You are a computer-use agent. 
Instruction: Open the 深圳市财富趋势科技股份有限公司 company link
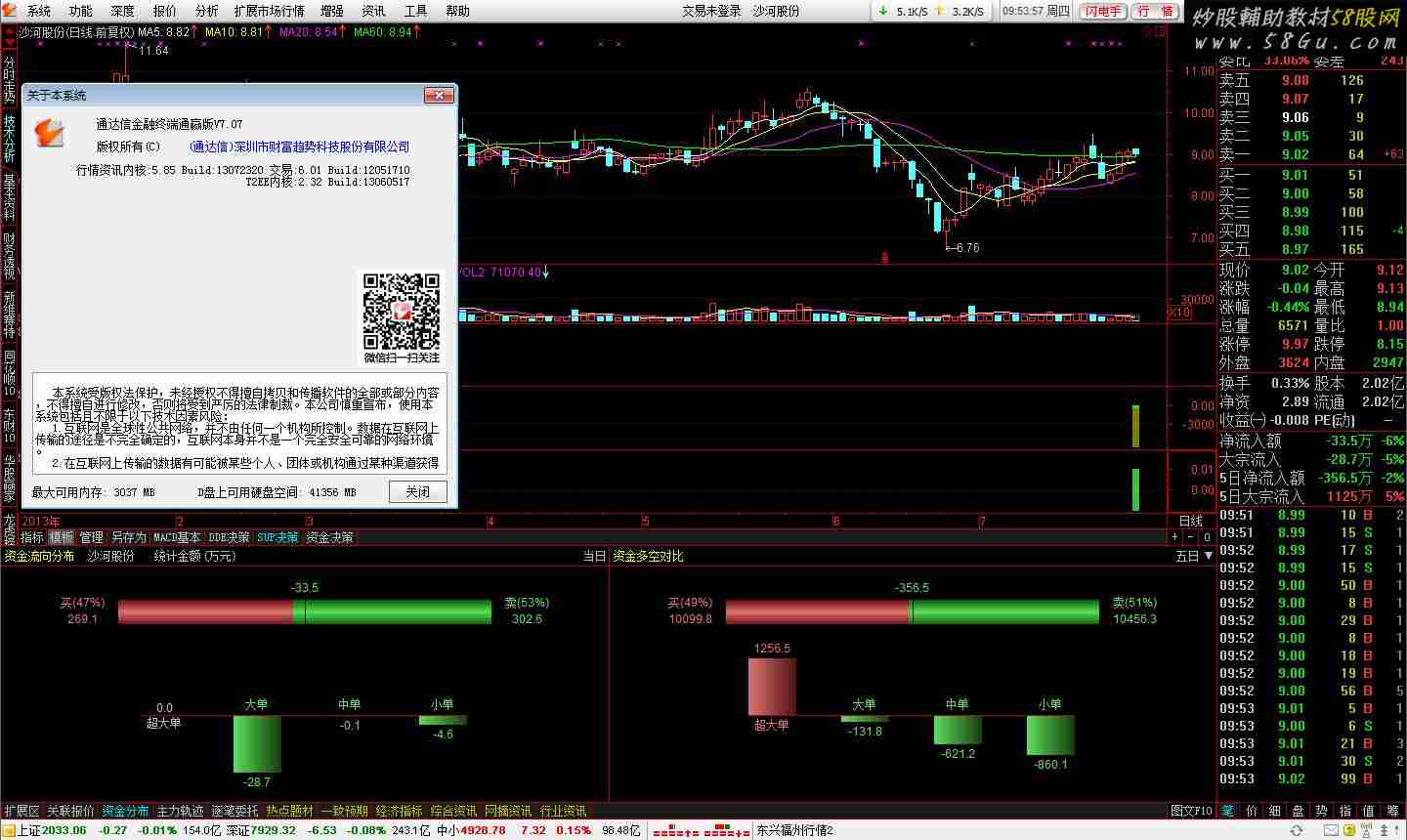[299, 147]
